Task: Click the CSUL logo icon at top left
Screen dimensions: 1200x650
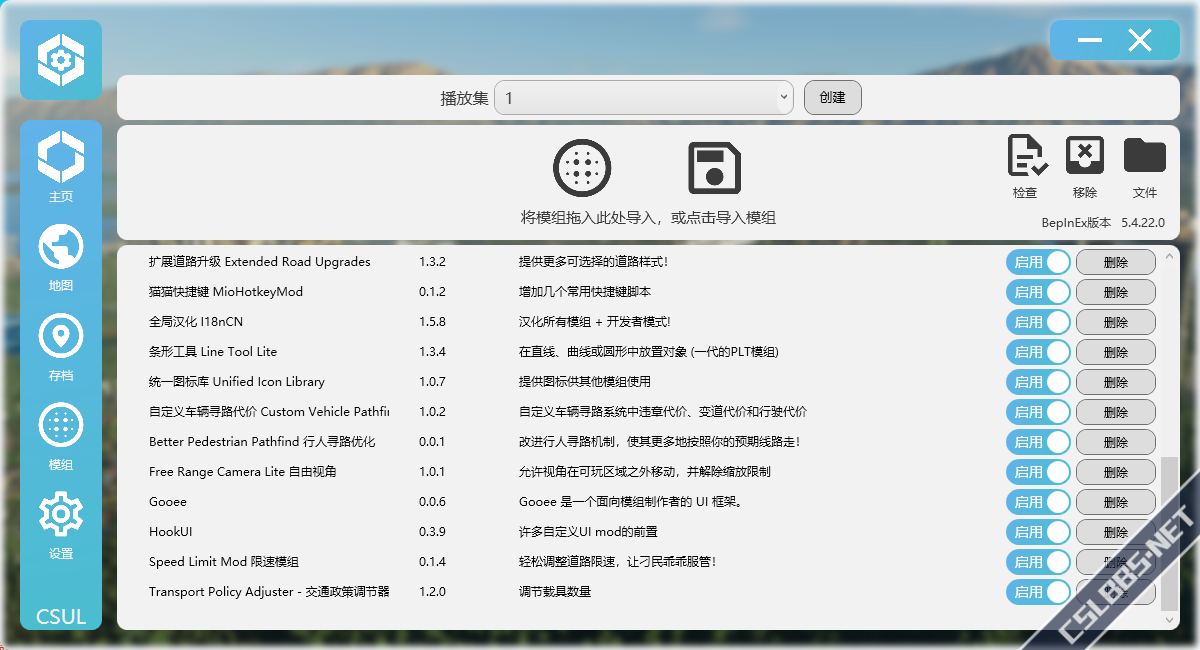Action: (x=61, y=60)
